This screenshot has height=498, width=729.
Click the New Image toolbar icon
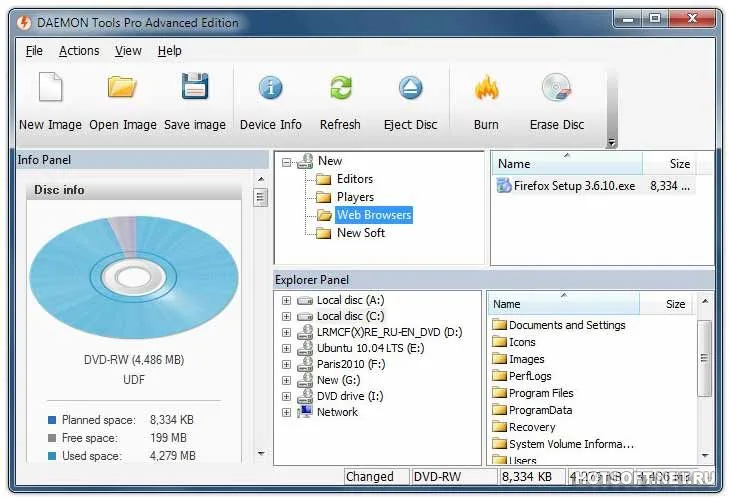tap(50, 87)
